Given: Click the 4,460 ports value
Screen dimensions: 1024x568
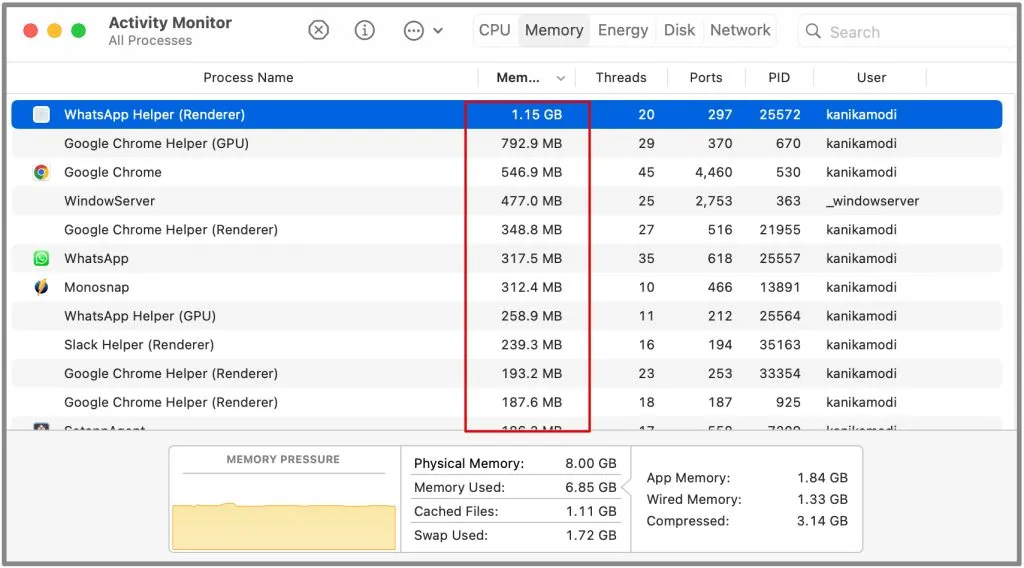Looking at the screenshot, I should click(x=713, y=172).
